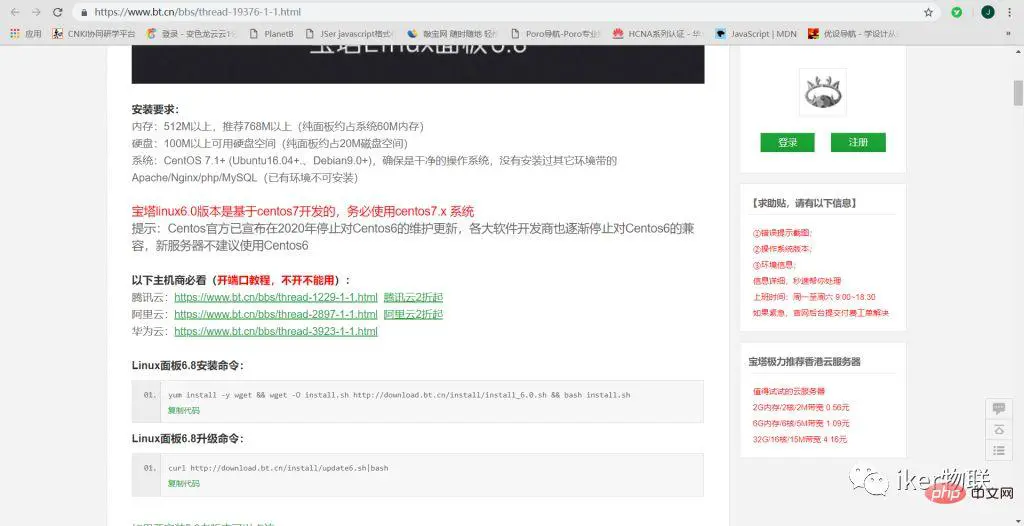
Task: Open the 阿里云2折起 link
Action: coord(413,314)
